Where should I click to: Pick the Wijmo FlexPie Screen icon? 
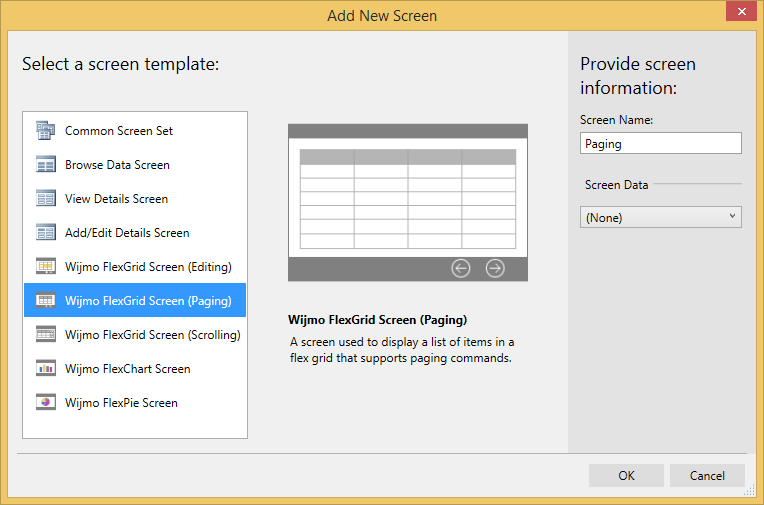point(46,403)
